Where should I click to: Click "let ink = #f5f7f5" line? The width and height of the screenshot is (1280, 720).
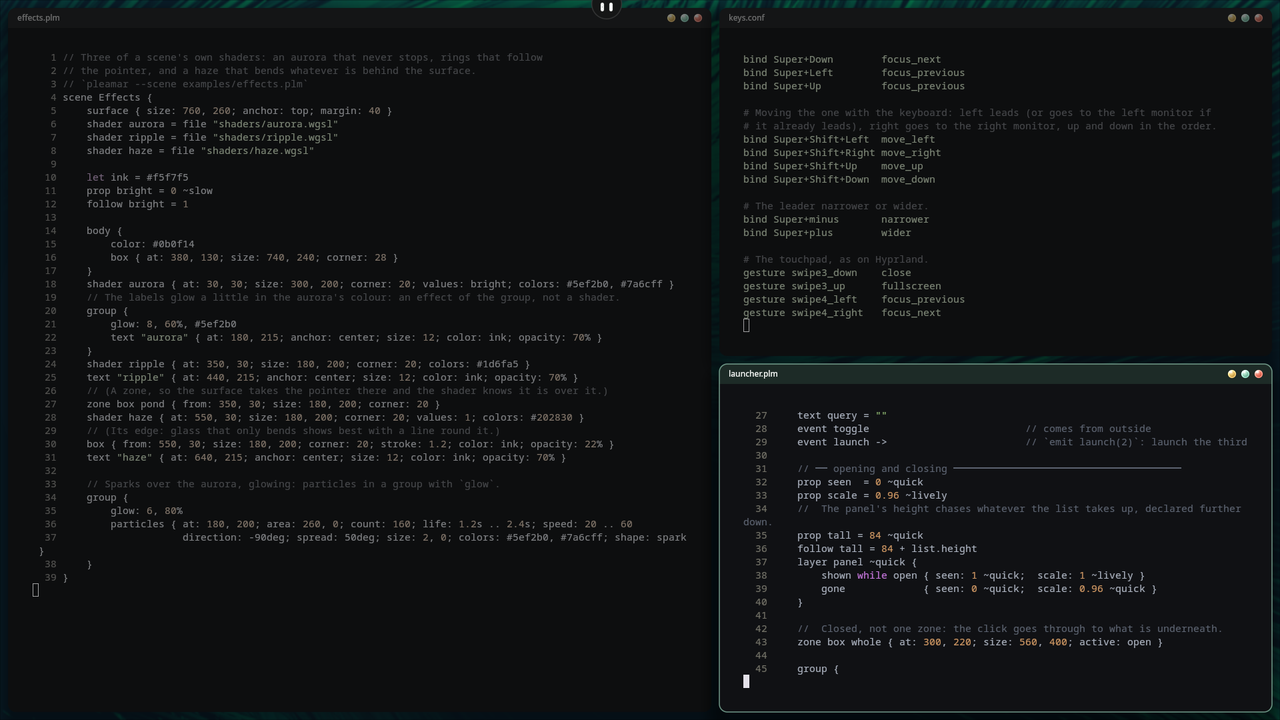137,177
